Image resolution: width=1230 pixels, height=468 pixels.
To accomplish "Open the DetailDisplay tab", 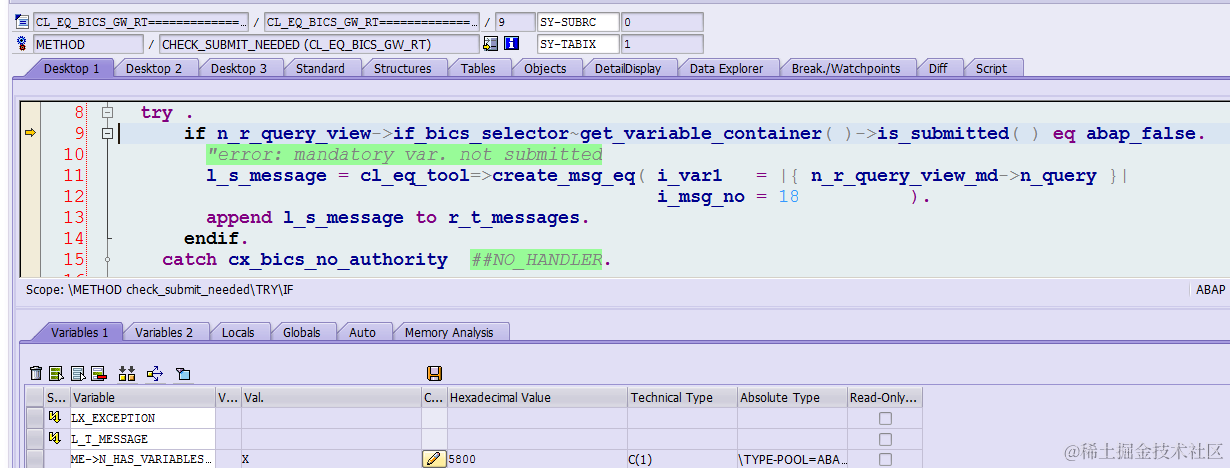I will (628, 68).
